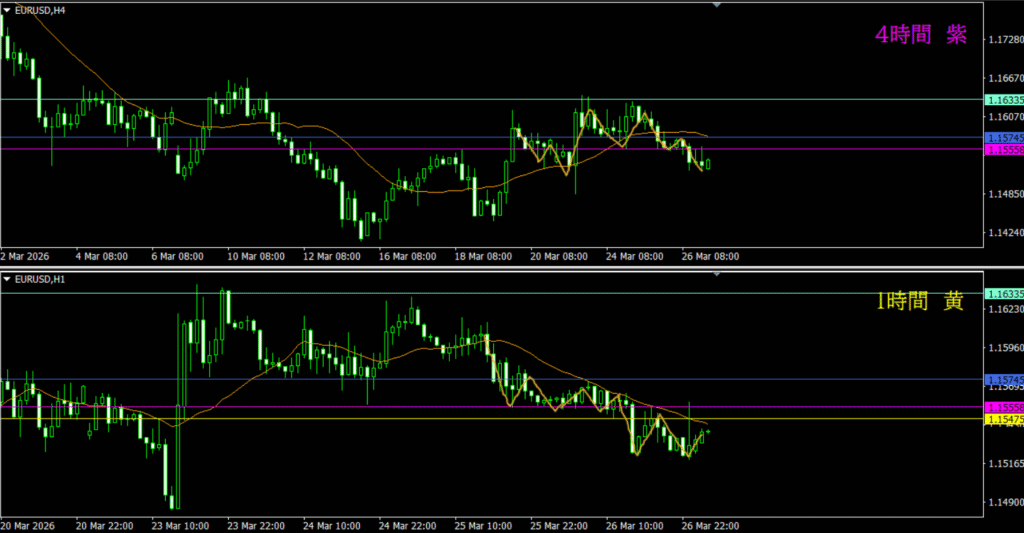Screen dimensions: 1024x533
Task: Open the EURUSD,H1 chart title dropdown arrow
Action: coord(7,278)
